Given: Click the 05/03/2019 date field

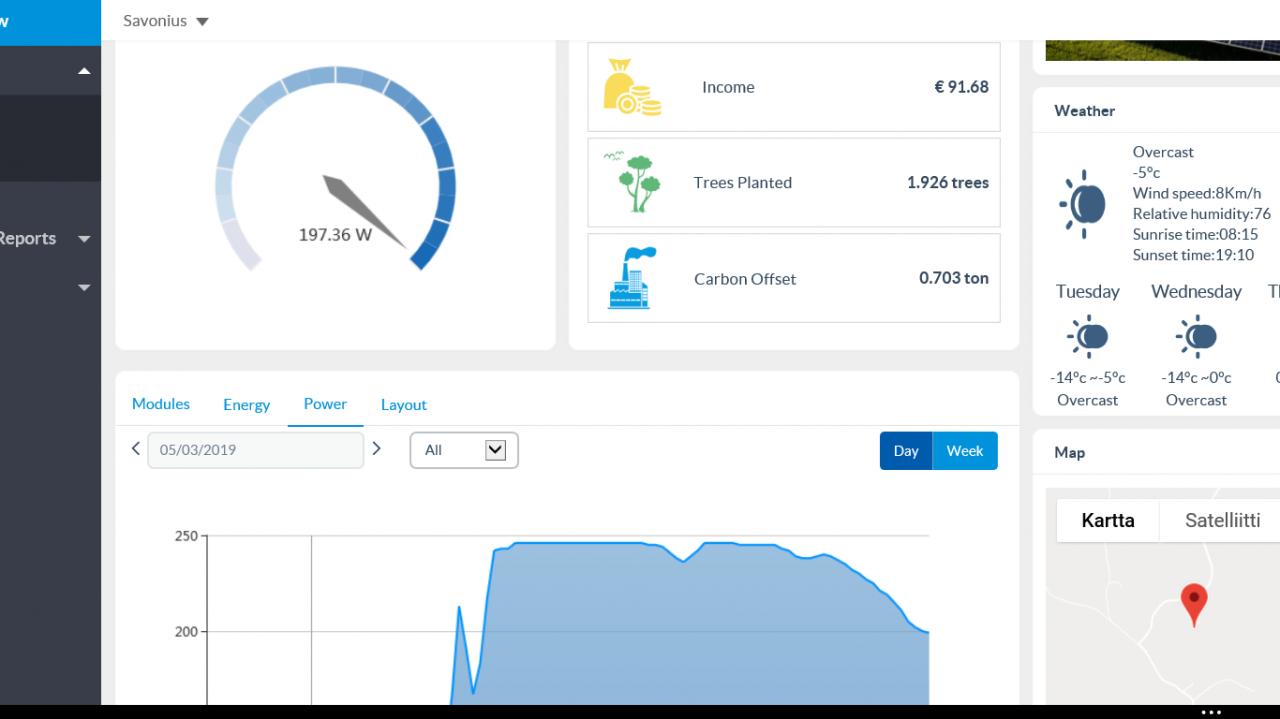Looking at the screenshot, I should (256, 450).
